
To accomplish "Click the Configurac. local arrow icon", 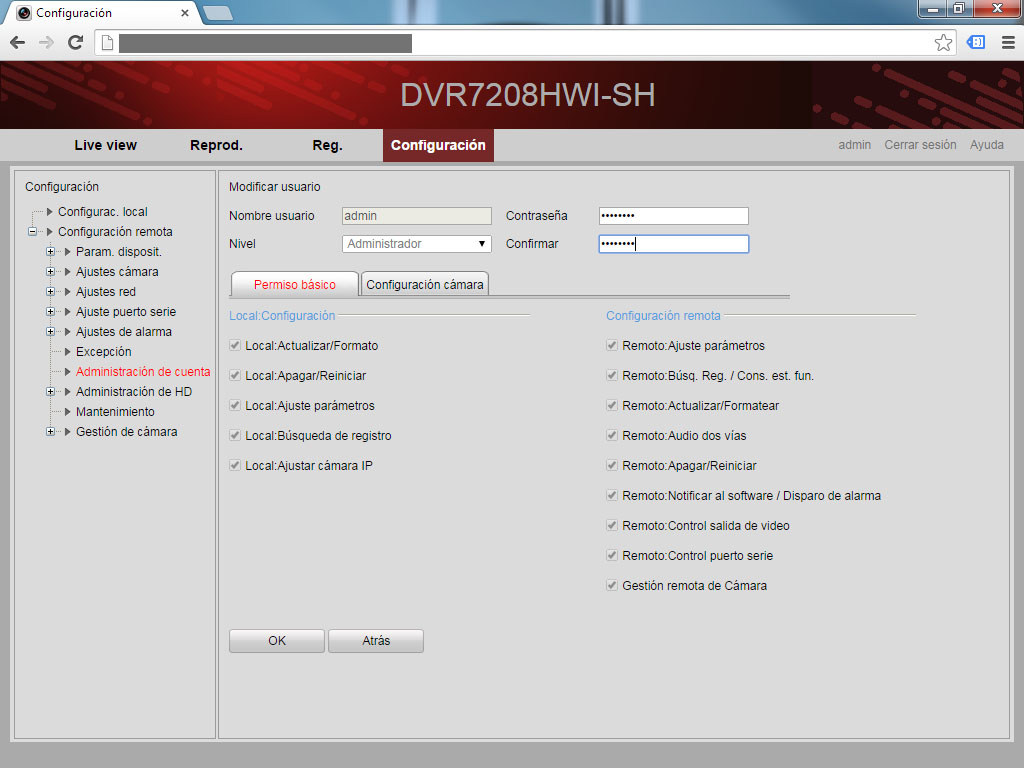I will point(50,212).
